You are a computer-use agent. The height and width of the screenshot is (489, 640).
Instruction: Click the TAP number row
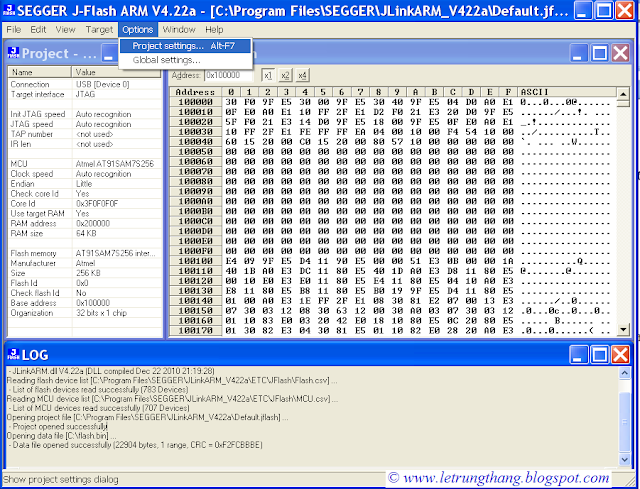[x=84, y=134]
